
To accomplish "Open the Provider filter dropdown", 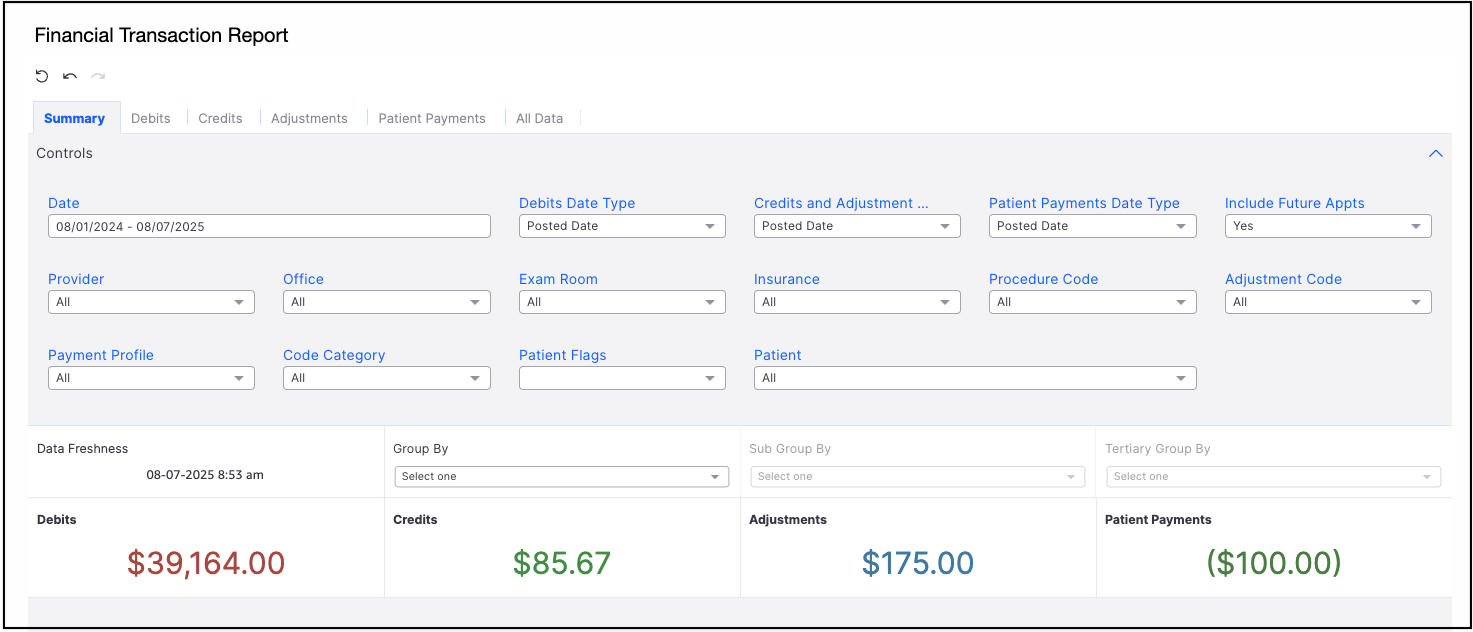I will tap(151, 302).
